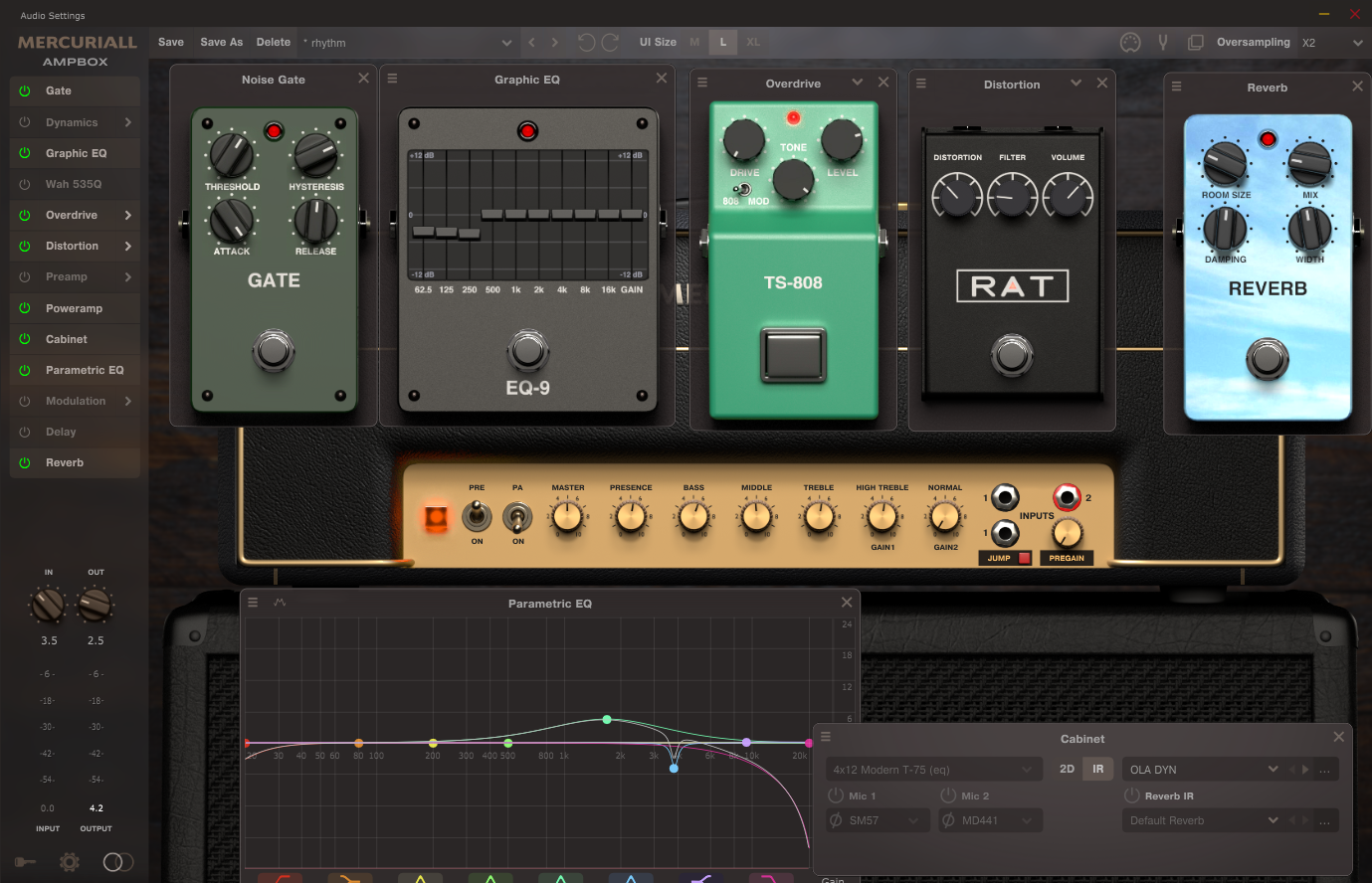Enable the Delay power button in the sidebar
1372x883 pixels.
(25, 432)
